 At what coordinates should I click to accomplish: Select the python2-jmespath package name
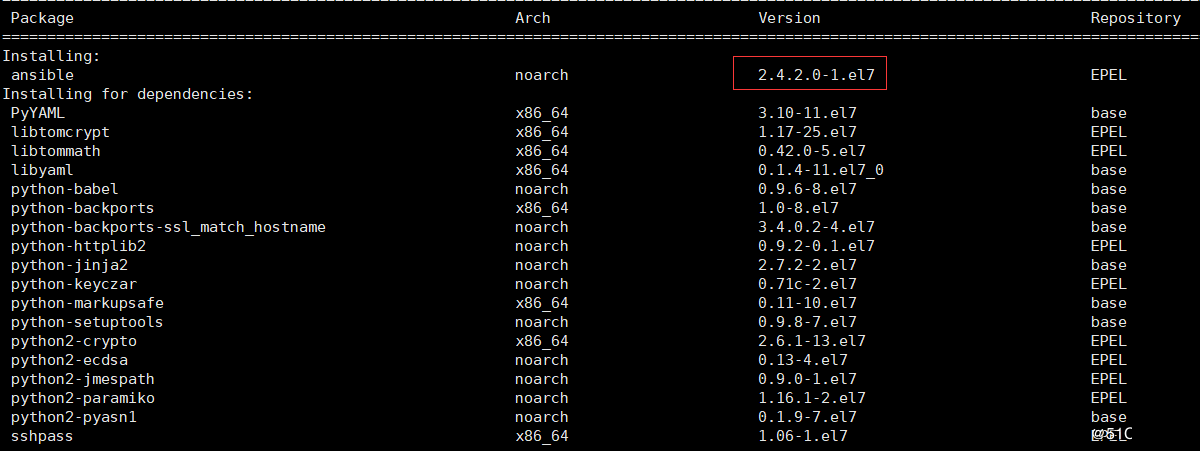click(x=83, y=379)
